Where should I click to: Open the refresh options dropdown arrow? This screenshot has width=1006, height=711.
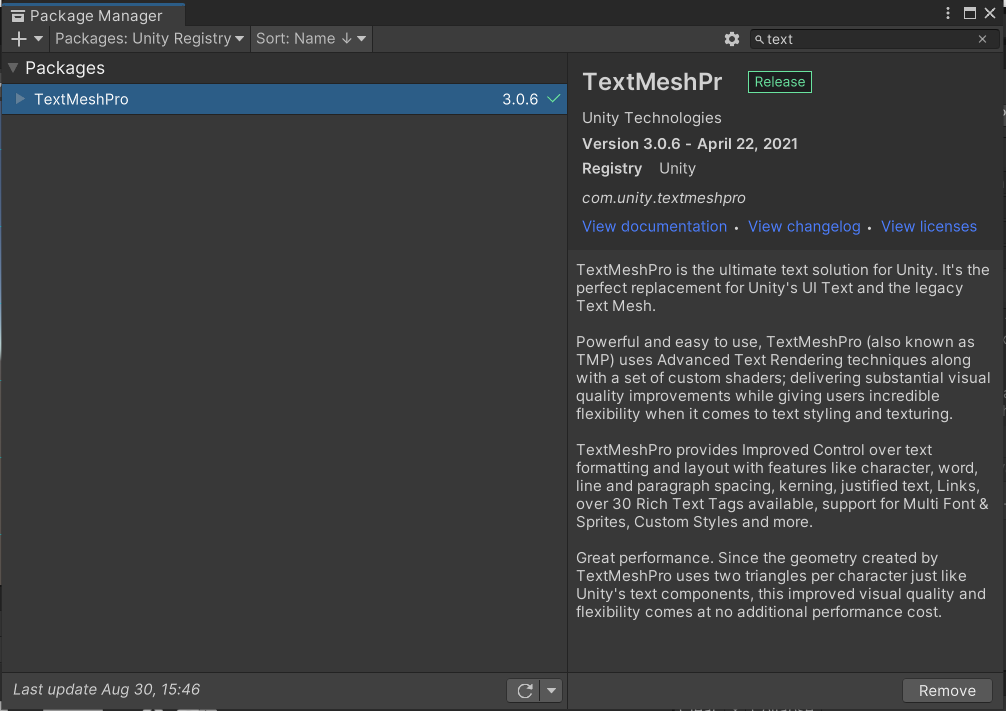(x=552, y=690)
